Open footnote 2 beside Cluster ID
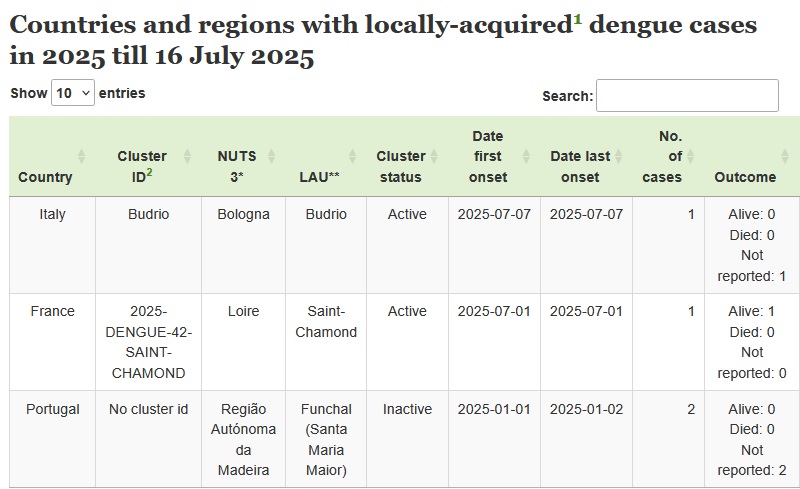 [149, 173]
